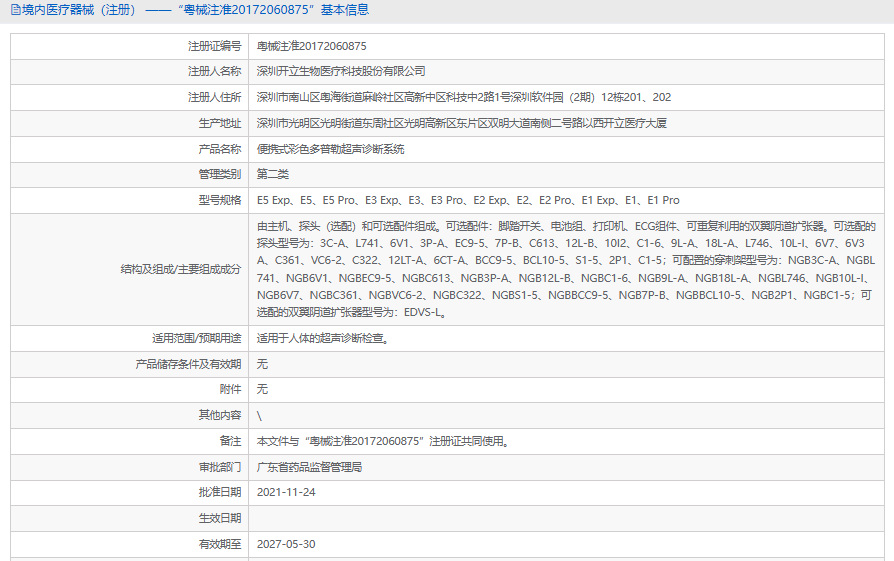
Task: Click the 管理类别 label
Action: (220, 174)
